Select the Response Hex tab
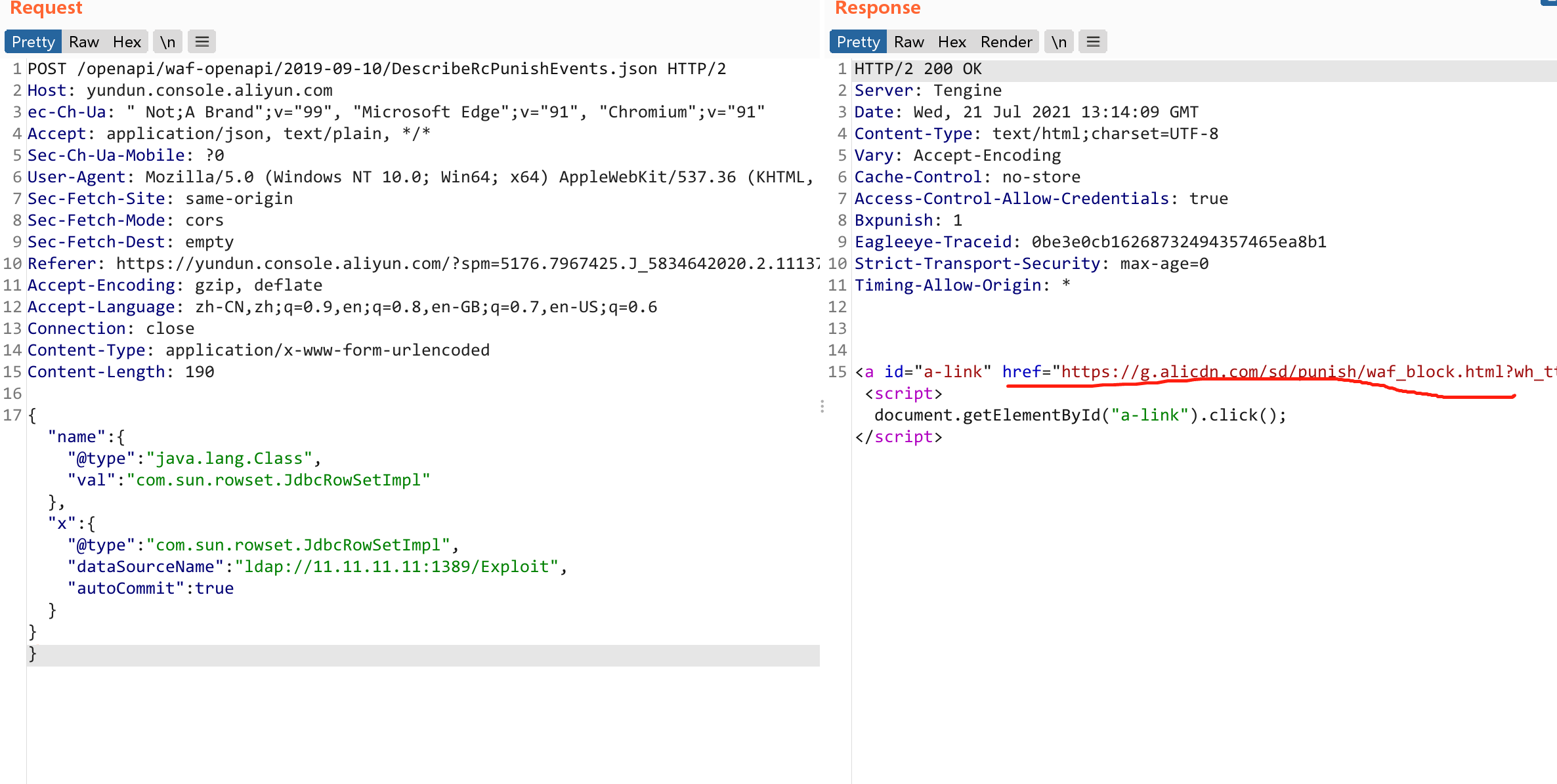The image size is (1557, 784). (x=952, y=42)
